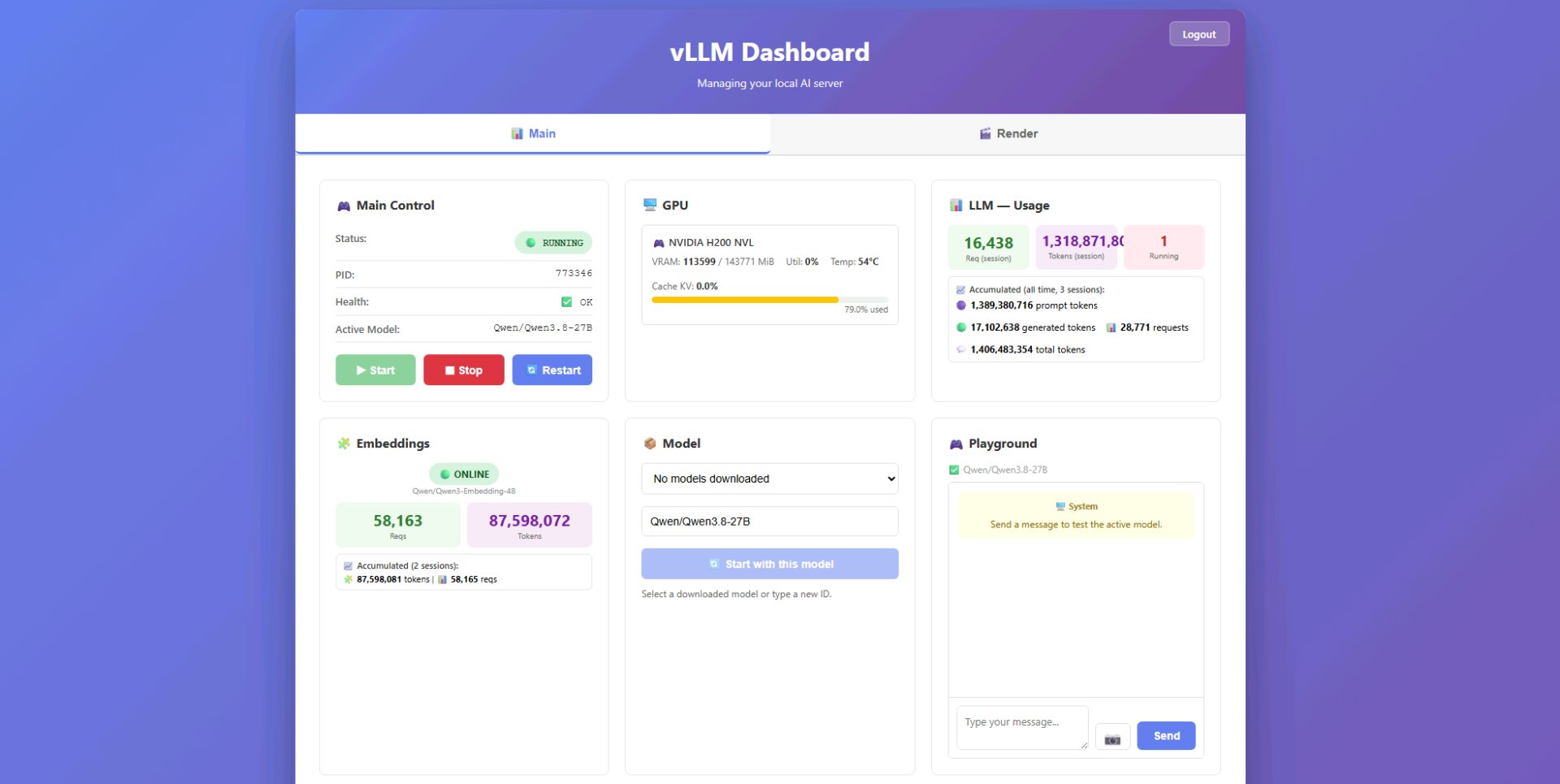The height and width of the screenshot is (784, 1560).
Task: Click the Active Model value Qwen/Qwen3.8-27B
Action: (543, 328)
